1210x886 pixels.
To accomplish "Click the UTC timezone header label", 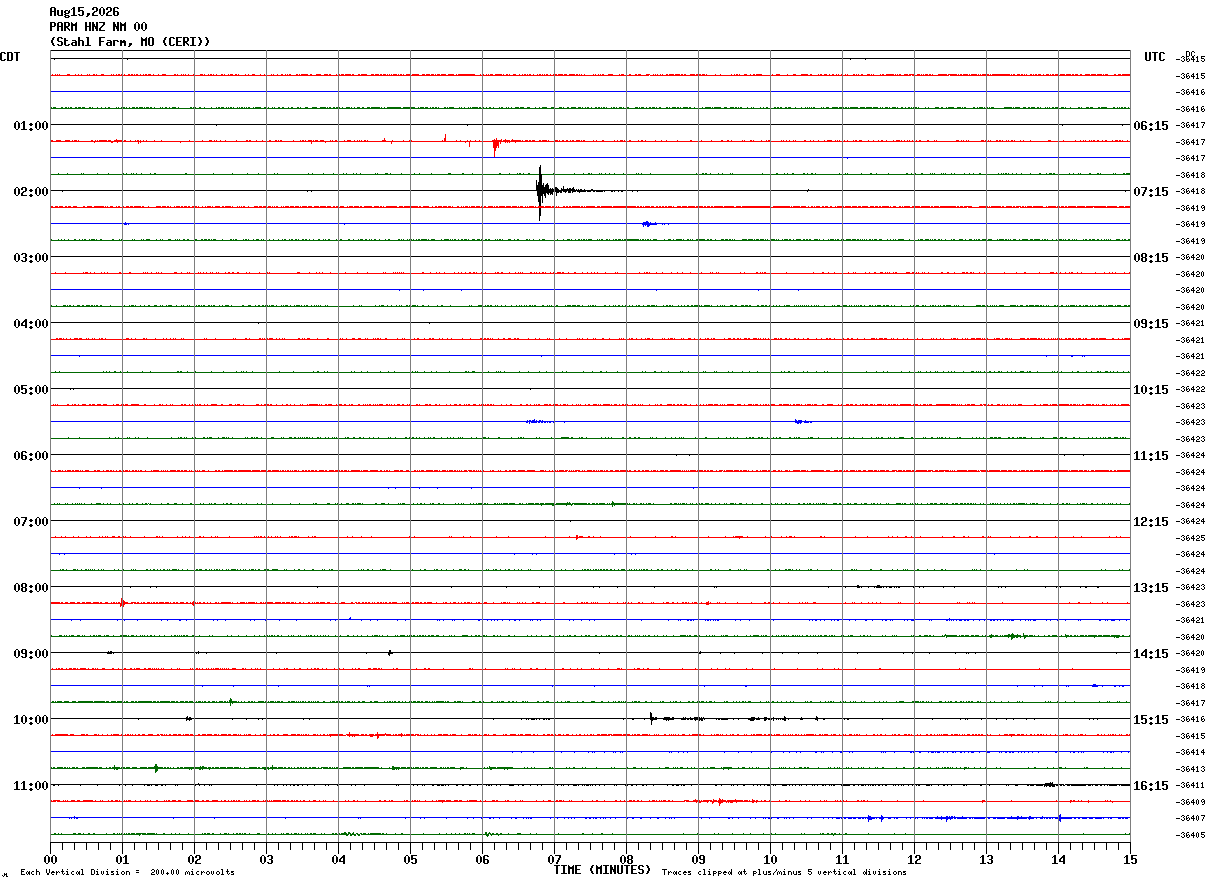I will [x=1155, y=57].
